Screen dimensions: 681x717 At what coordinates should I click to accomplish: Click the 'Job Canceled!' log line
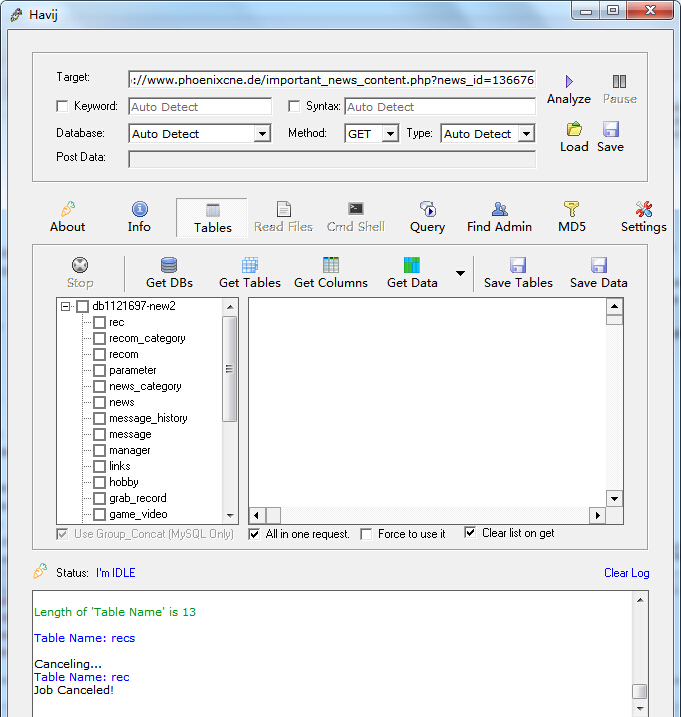(74, 690)
